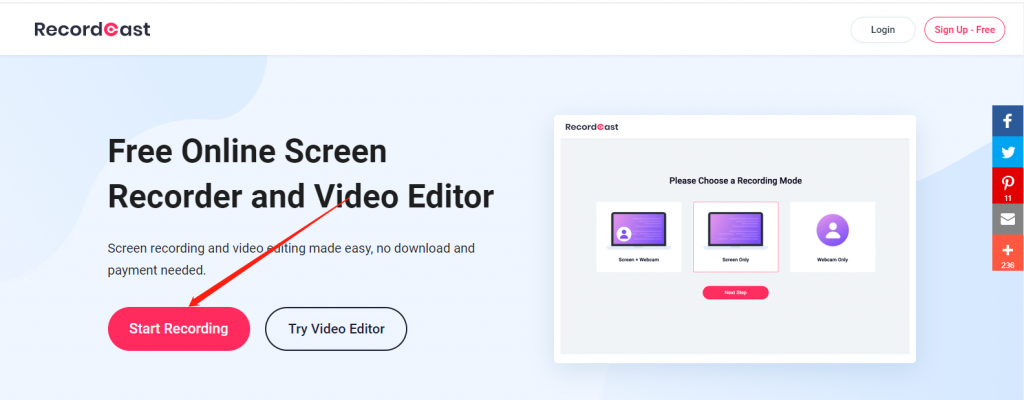Screen dimensions: 1024x400
Task: Open Try Video Editor button
Action: tap(336, 329)
